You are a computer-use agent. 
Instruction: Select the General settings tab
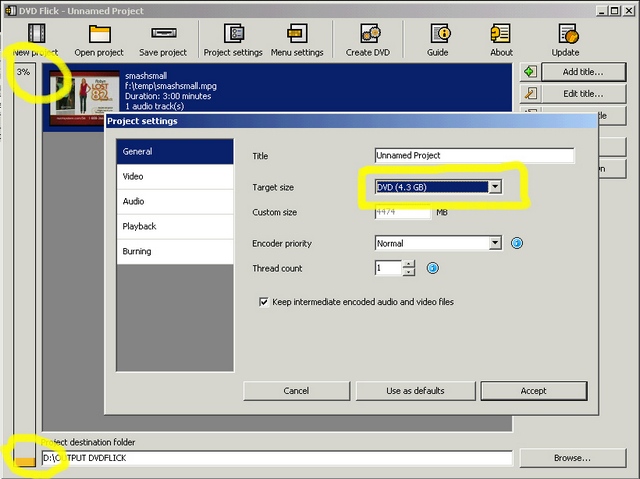(175, 151)
